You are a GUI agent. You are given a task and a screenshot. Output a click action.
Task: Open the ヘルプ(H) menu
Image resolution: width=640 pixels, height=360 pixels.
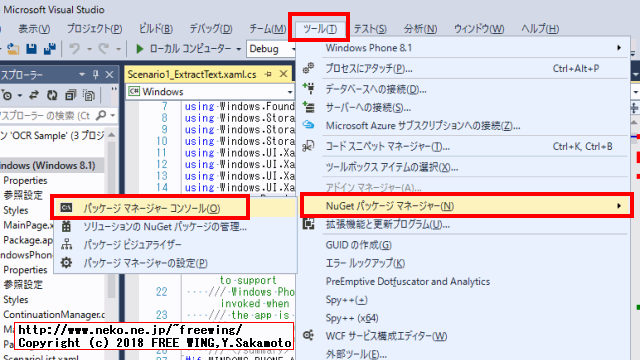[x=540, y=29]
